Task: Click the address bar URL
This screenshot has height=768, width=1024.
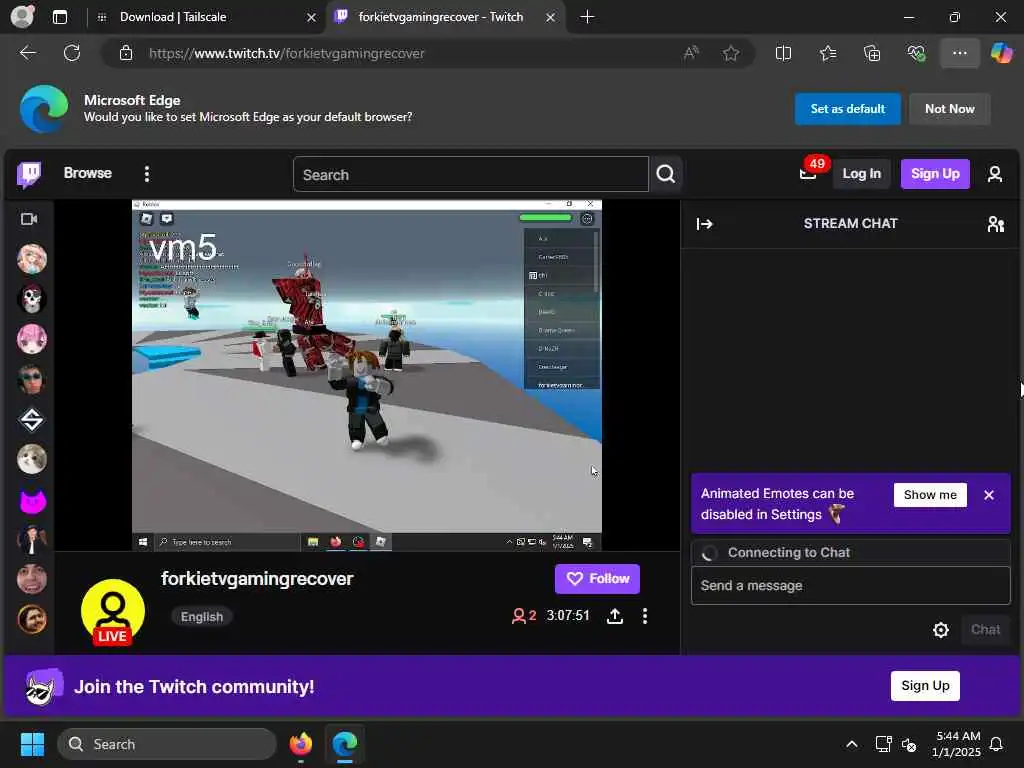Action: (x=287, y=54)
